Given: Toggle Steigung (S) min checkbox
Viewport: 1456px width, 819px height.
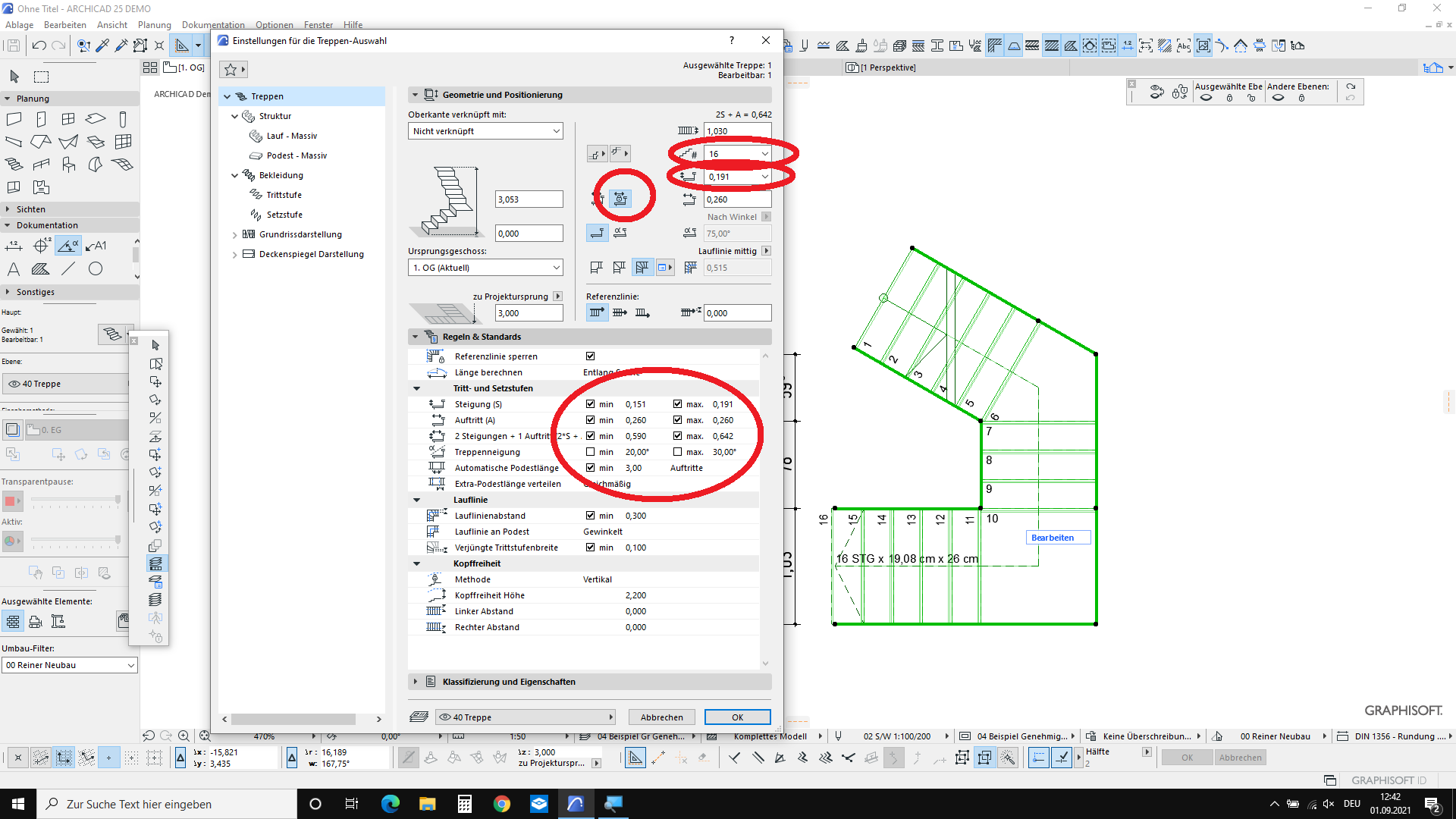Looking at the screenshot, I should point(590,404).
